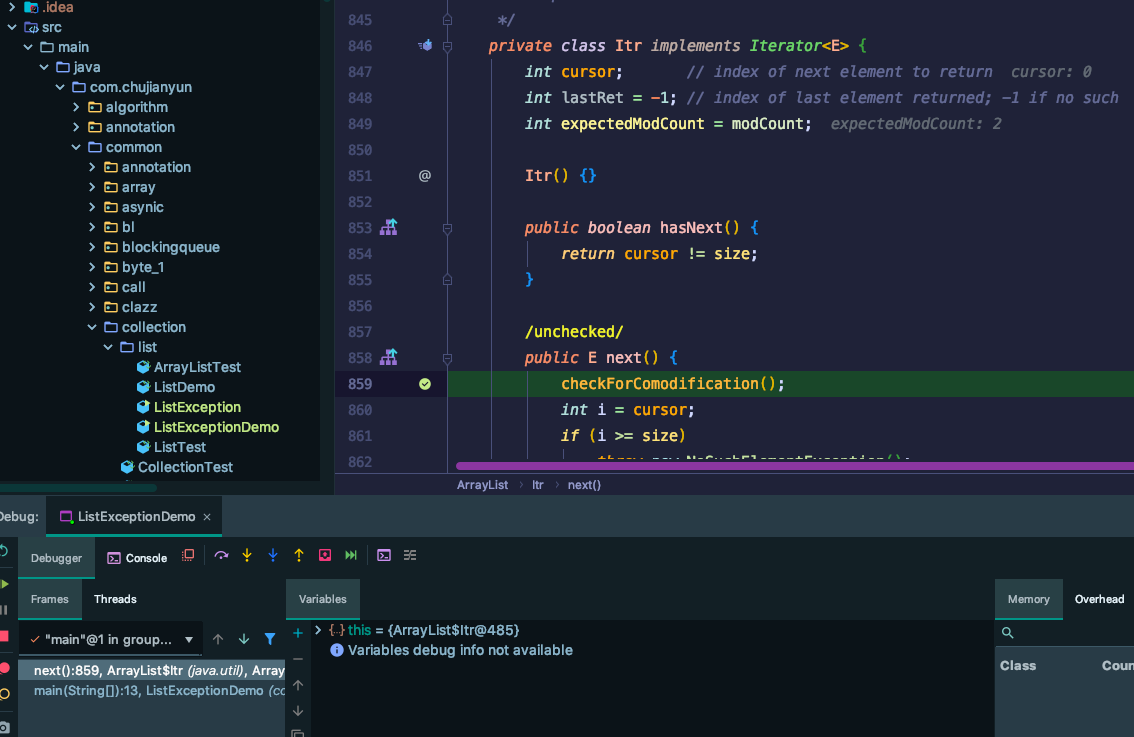
Task: Collapse the common package folder
Action: (x=76, y=147)
